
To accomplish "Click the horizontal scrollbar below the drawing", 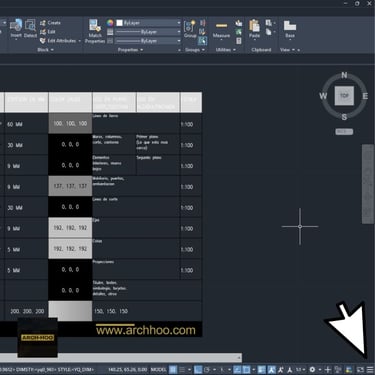I will pos(120,358).
